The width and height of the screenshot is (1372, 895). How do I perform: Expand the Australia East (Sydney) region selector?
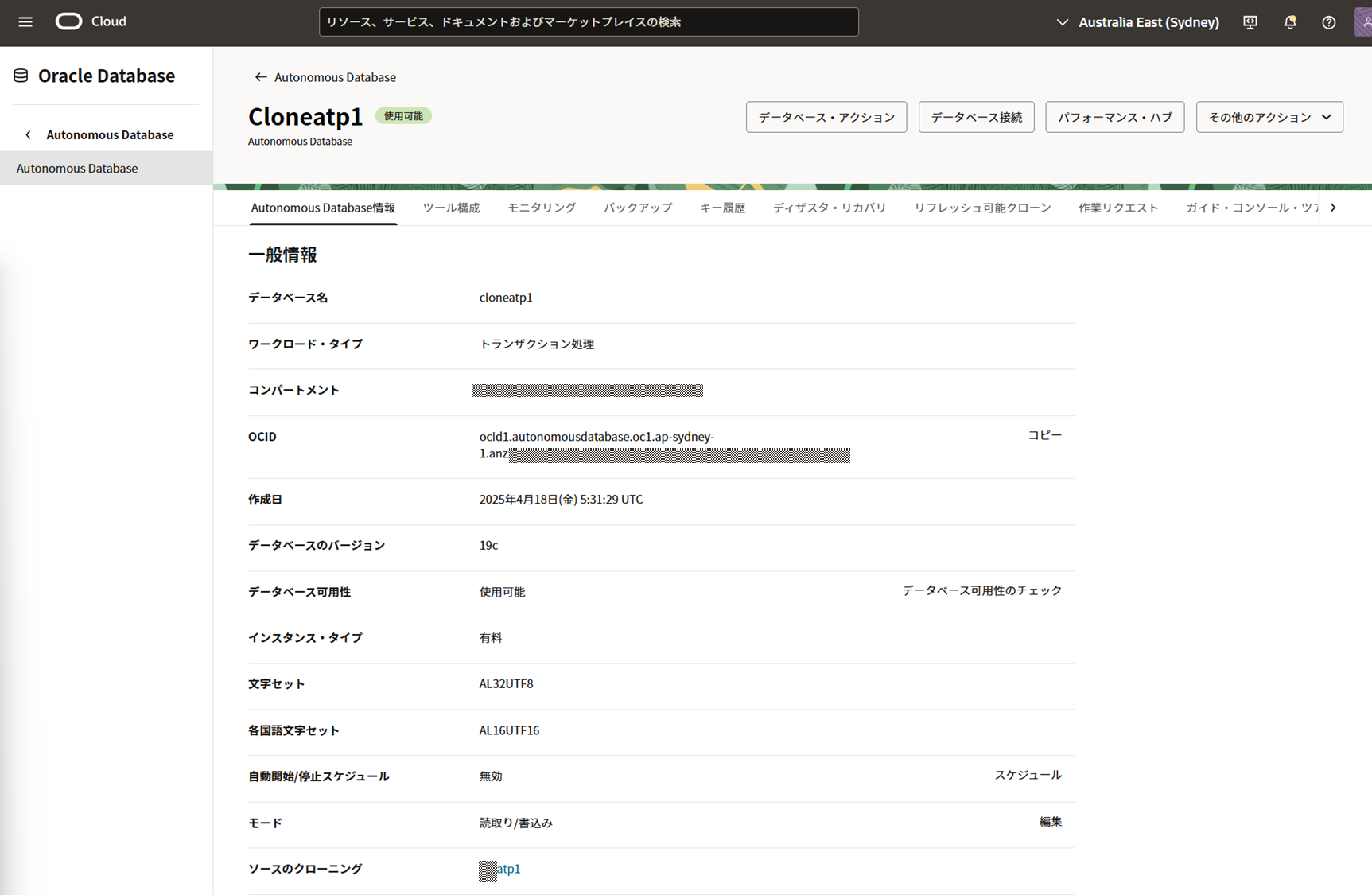coord(1138,22)
